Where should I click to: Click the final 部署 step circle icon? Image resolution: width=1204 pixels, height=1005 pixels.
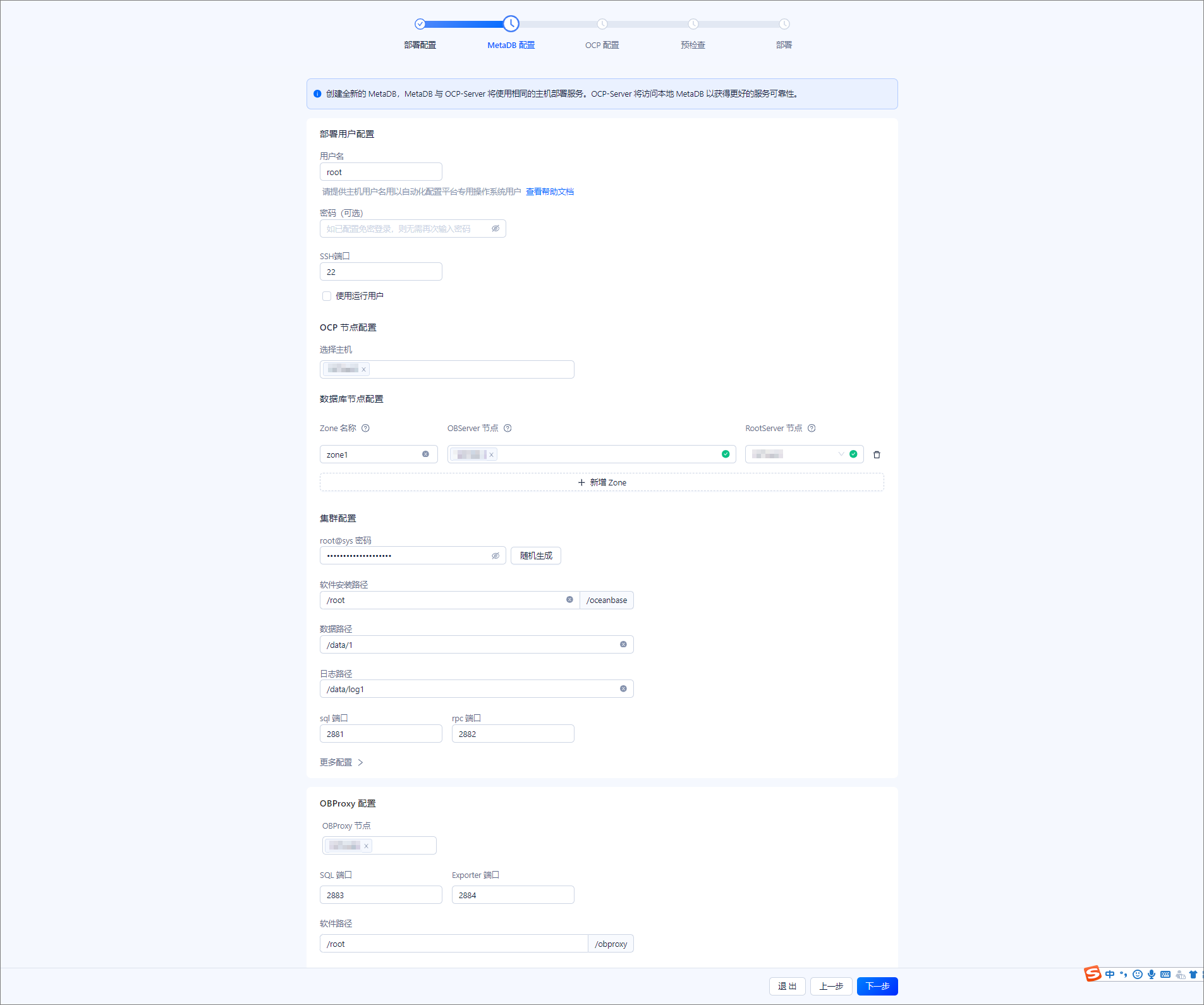[784, 24]
